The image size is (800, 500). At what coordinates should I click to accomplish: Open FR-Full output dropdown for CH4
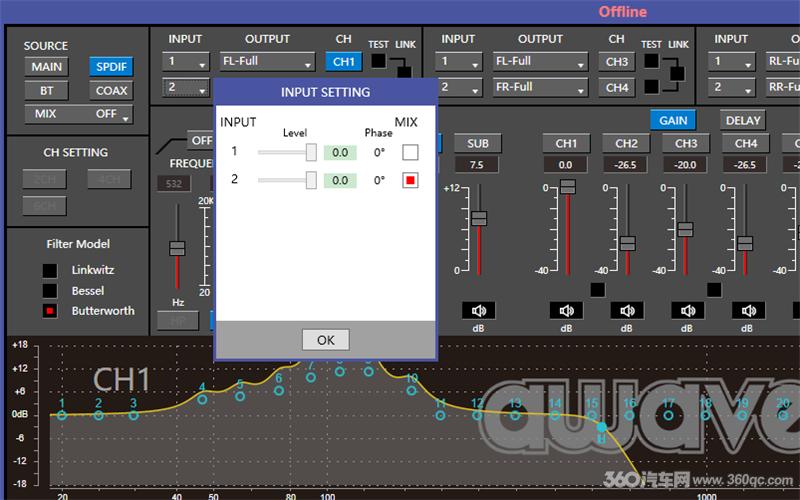[540, 87]
